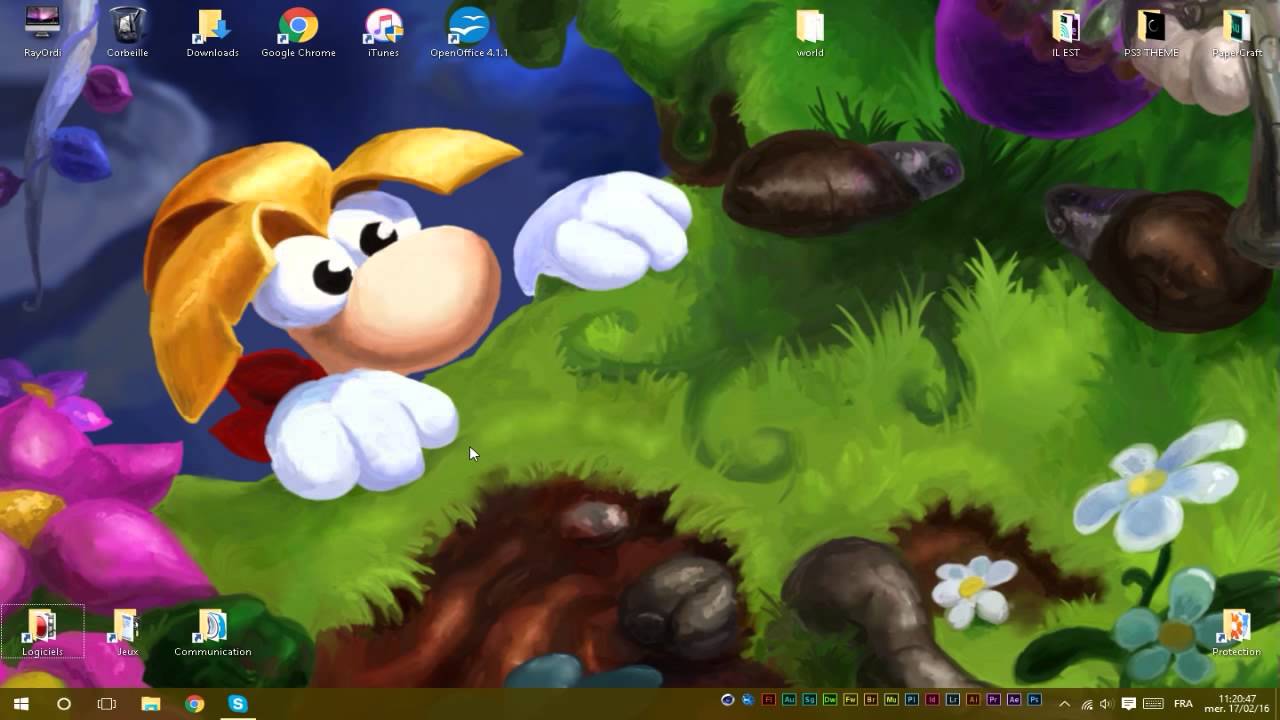Select the OpenOffice 4.1.1 shortcut
1280x720 pixels.
tap(469, 31)
